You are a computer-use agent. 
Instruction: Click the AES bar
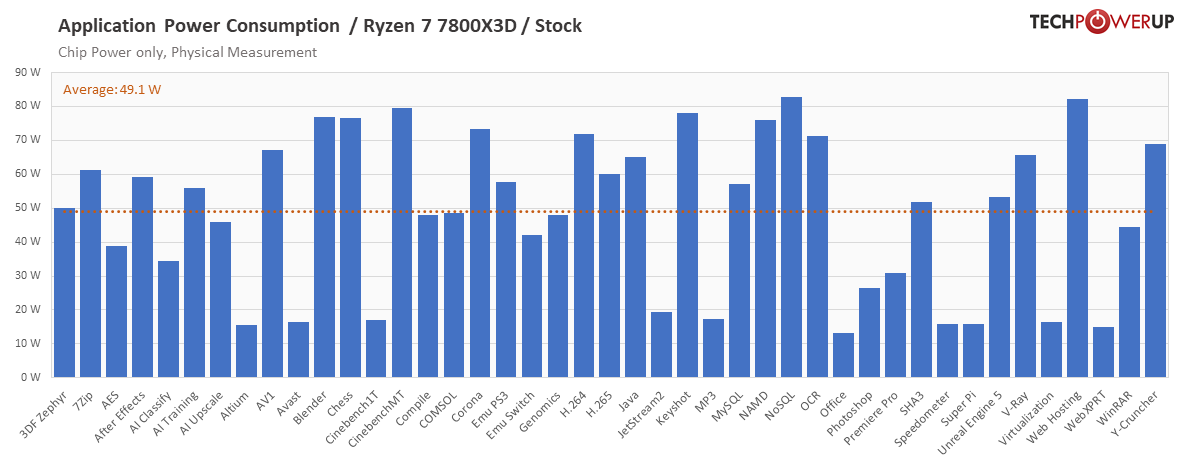click(x=117, y=312)
